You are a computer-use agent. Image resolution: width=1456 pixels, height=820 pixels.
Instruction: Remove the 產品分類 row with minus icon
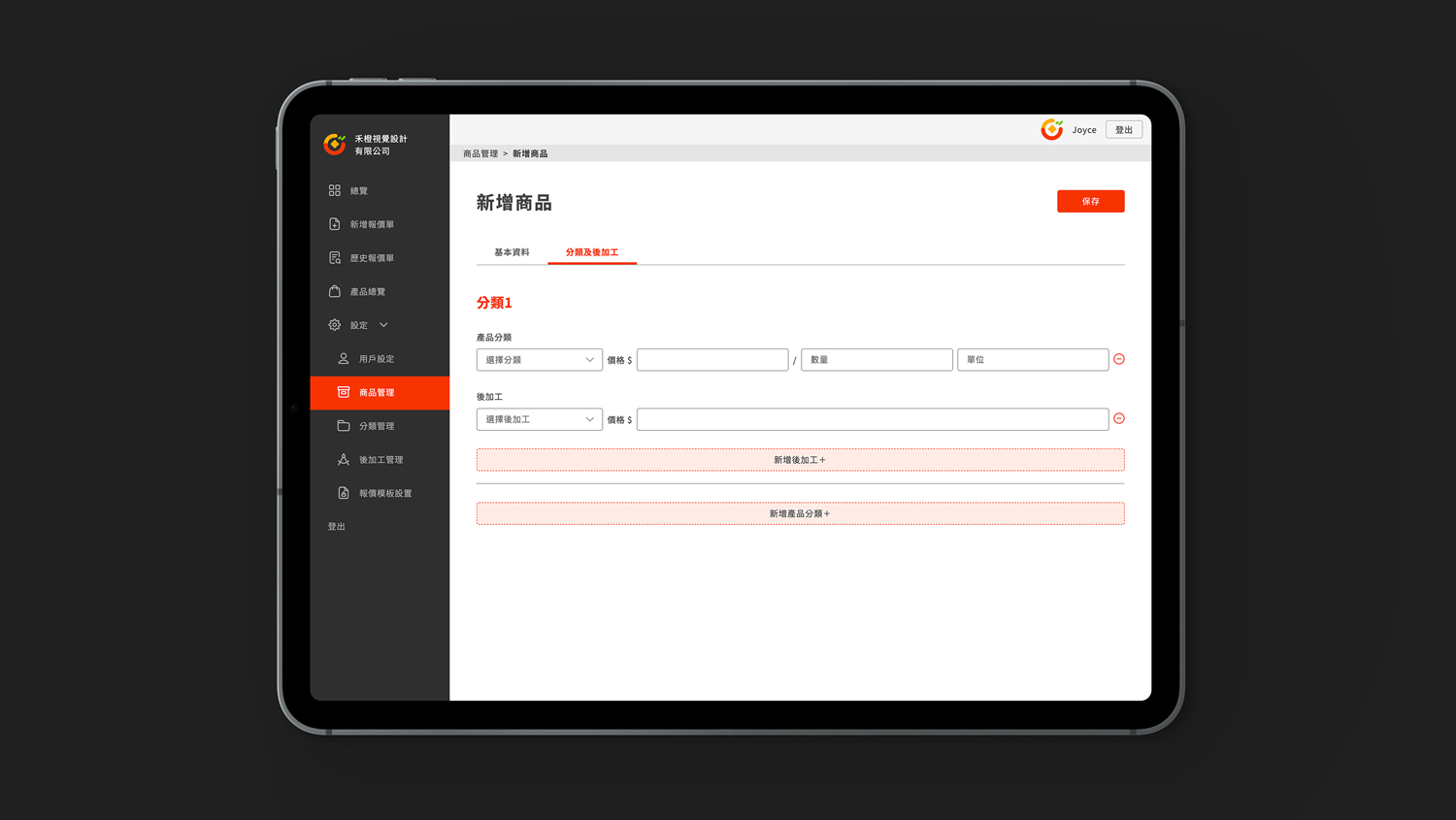pyautogui.click(x=1119, y=359)
